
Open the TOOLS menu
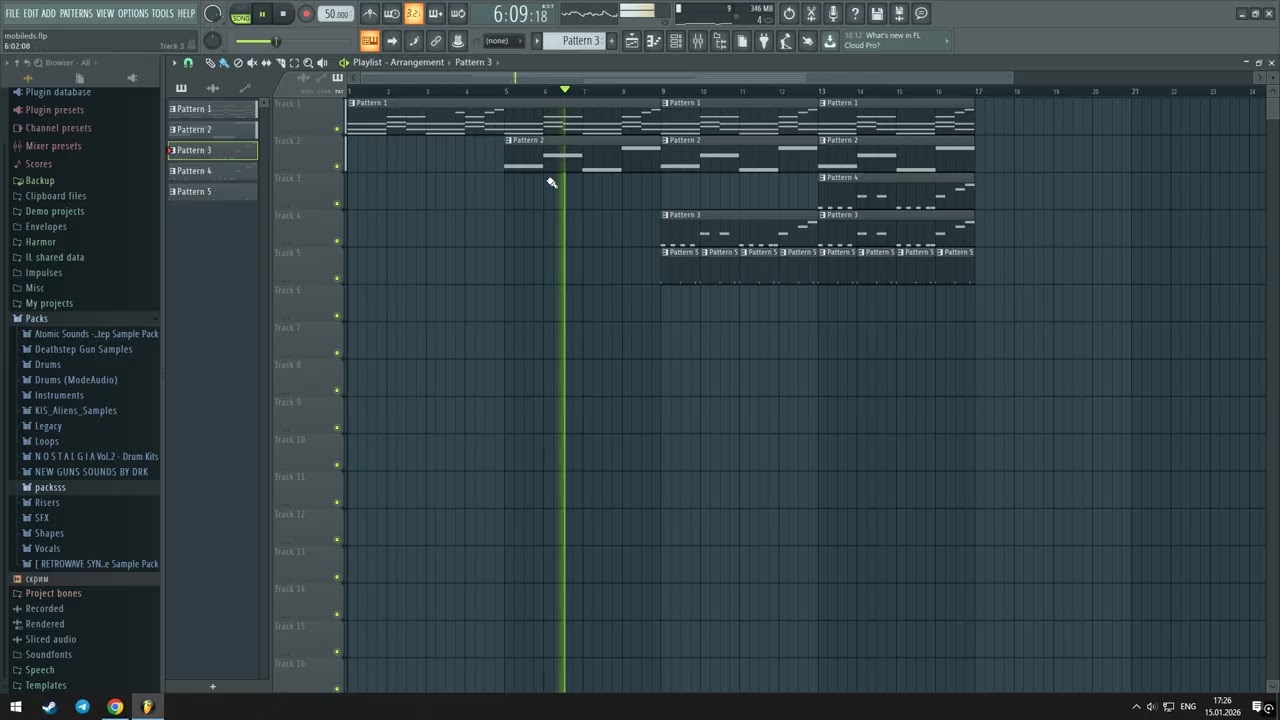pos(163,13)
